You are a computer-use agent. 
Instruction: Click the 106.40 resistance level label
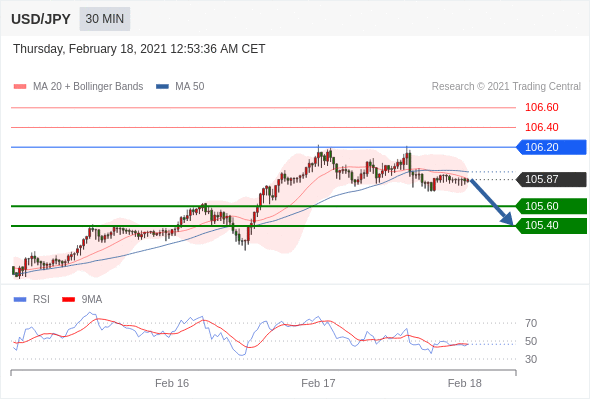coord(541,127)
